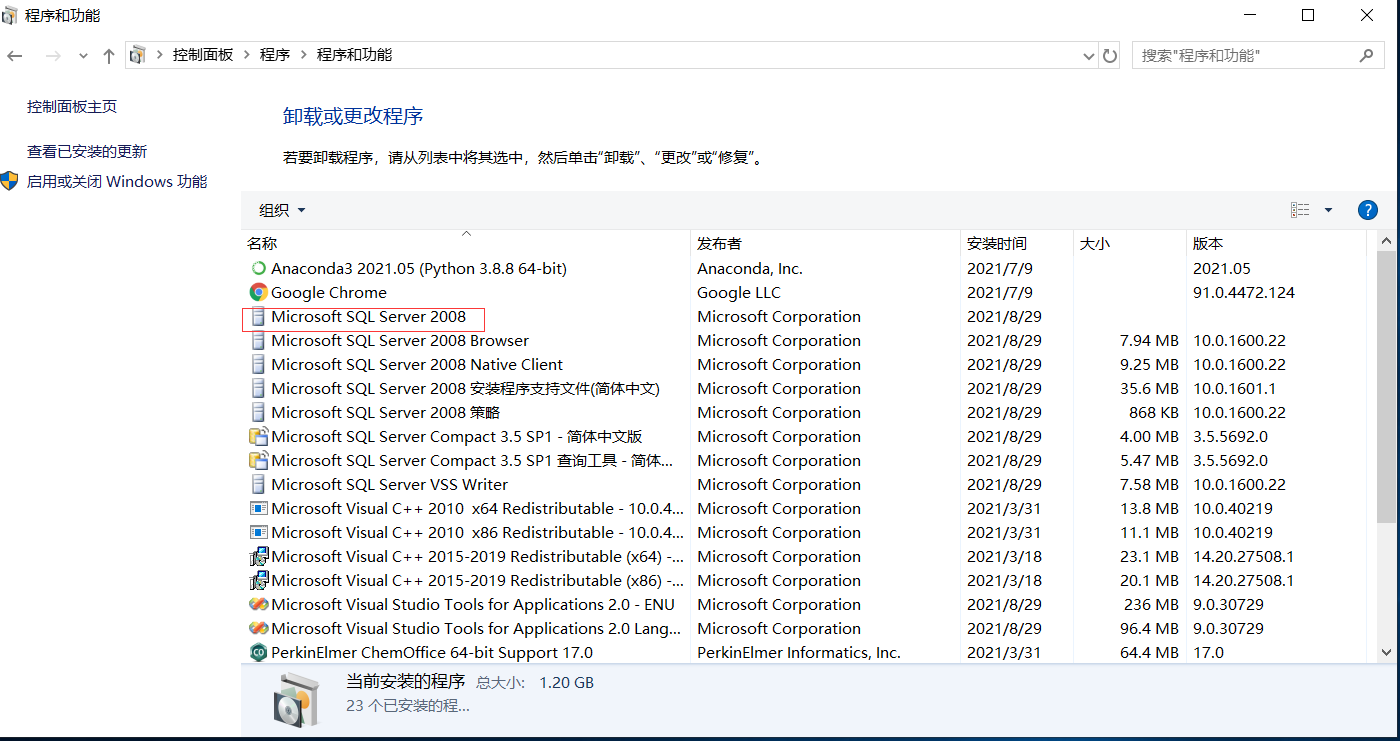Sort list by 安装时间 column header
Screen dimensions: 1400x741
(996, 243)
